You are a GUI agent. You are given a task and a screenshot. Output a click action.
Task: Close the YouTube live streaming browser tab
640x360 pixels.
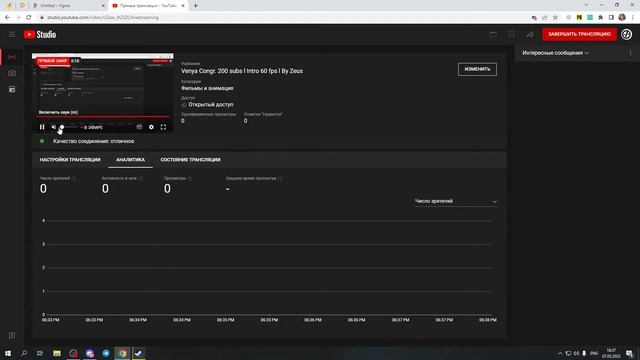[x=183, y=6]
